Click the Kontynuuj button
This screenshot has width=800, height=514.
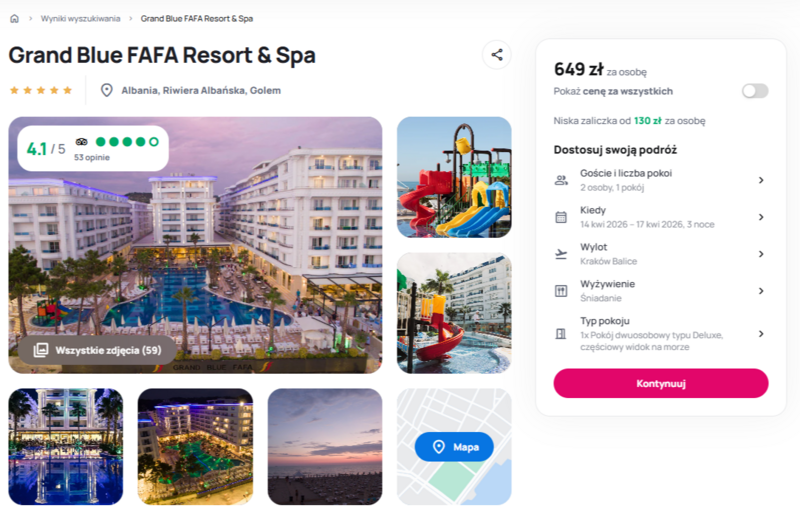(661, 383)
